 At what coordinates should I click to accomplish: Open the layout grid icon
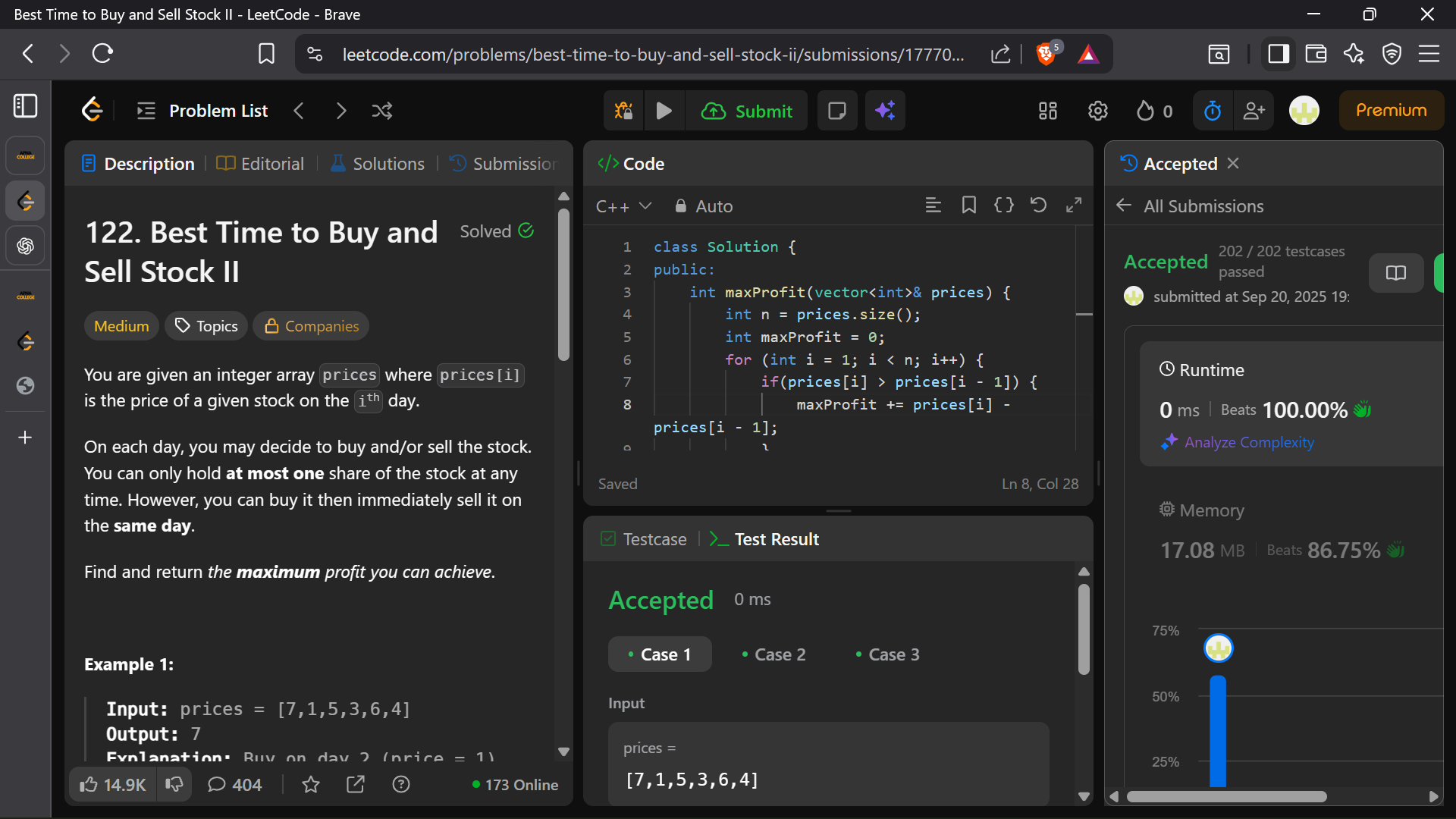click(x=1048, y=111)
